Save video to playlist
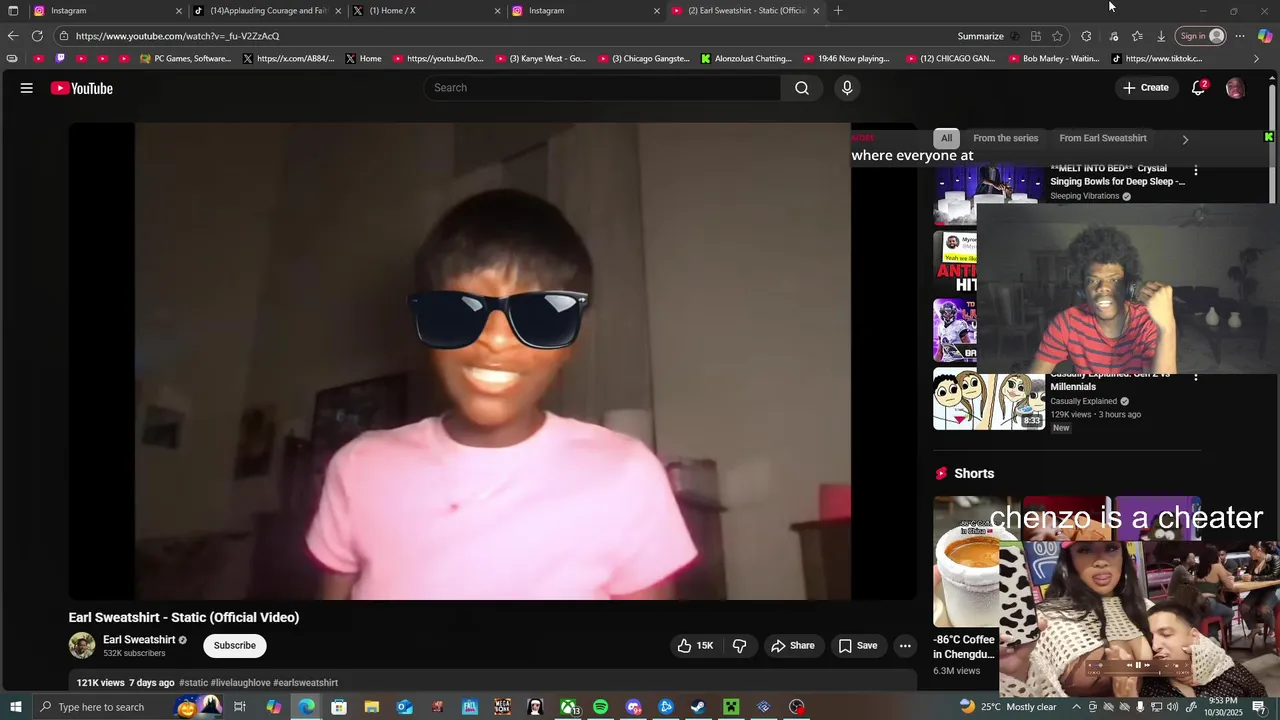 click(858, 646)
